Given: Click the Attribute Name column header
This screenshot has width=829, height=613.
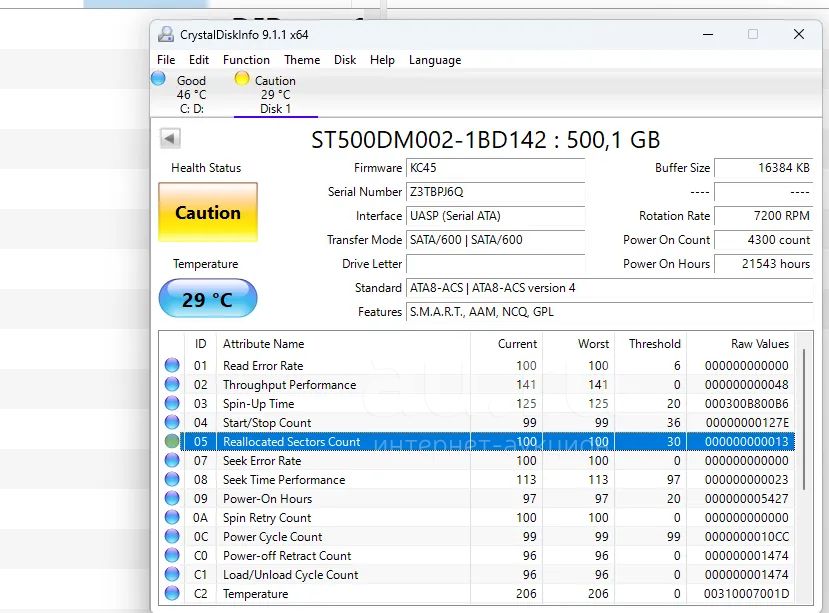Looking at the screenshot, I should click(x=343, y=344).
